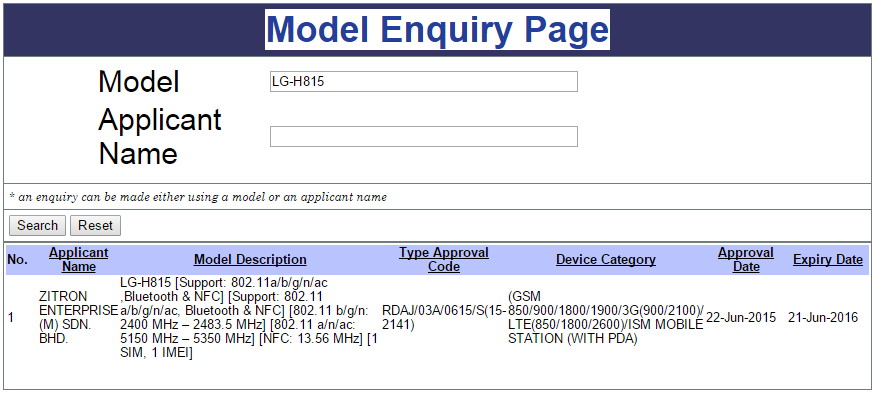Sort by Expiry Date column header

(x=828, y=259)
